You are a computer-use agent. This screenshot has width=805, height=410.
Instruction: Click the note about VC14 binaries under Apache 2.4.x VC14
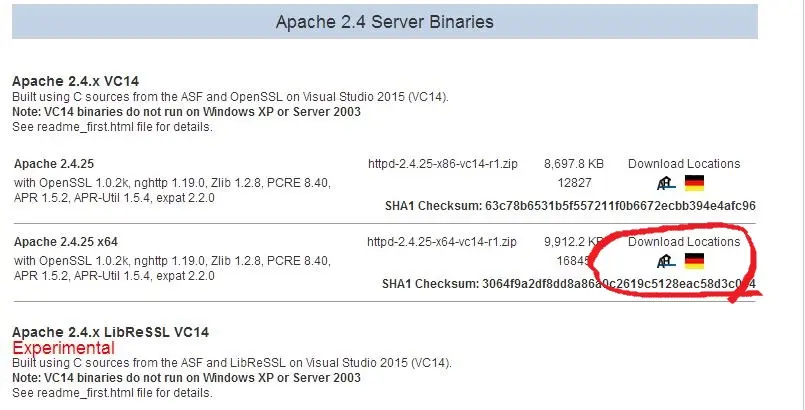186,111
